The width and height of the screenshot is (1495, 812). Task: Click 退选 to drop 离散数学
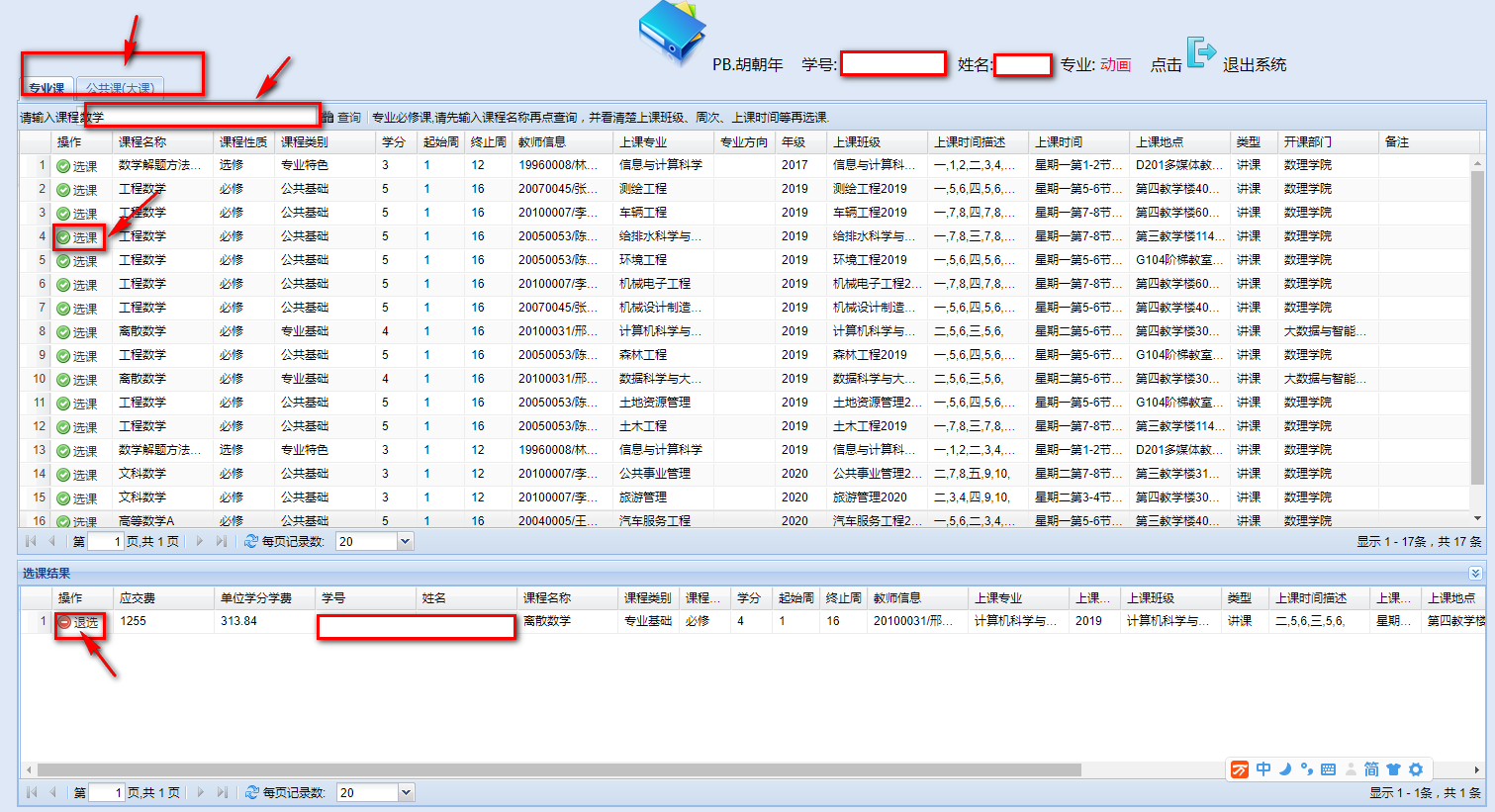78,622
